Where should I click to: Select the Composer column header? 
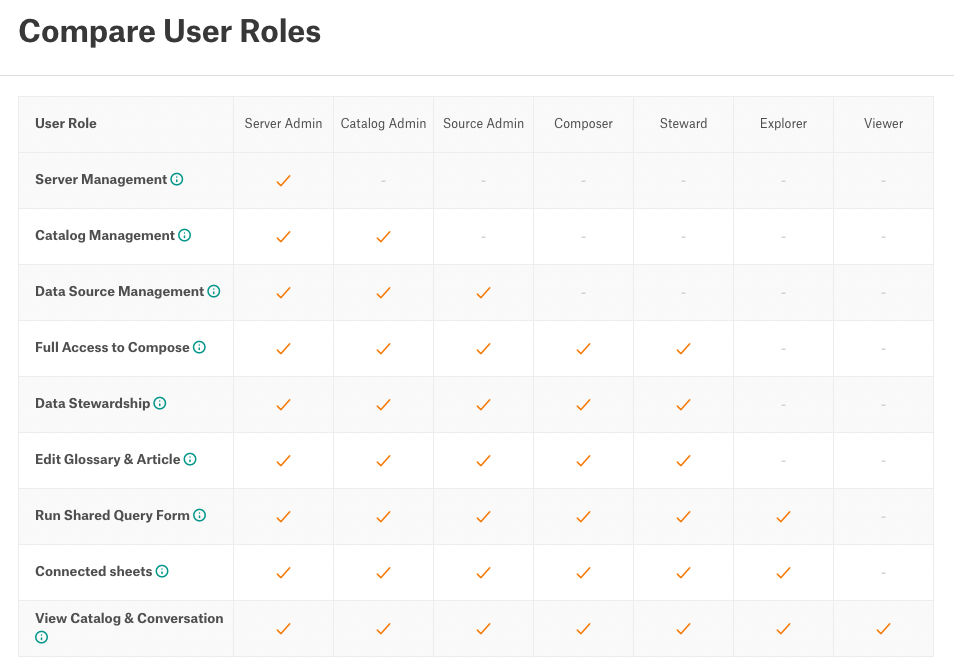tap(583, 123)
